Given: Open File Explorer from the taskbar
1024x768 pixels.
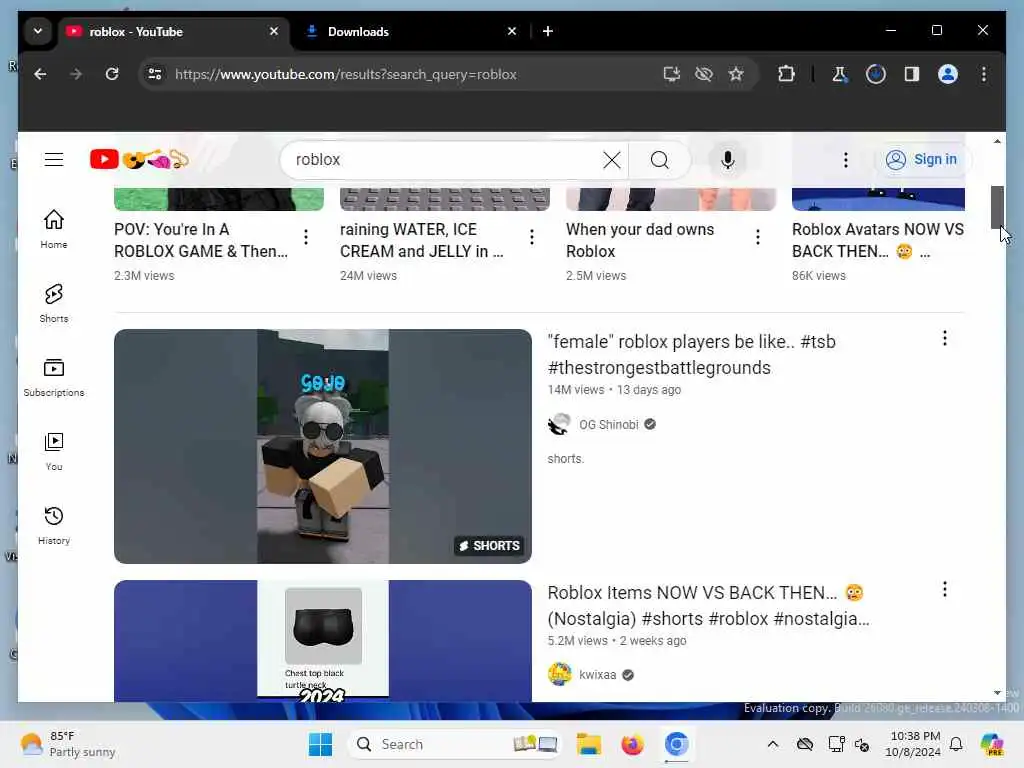Looking at the screenshot, I should coord(588,744).
